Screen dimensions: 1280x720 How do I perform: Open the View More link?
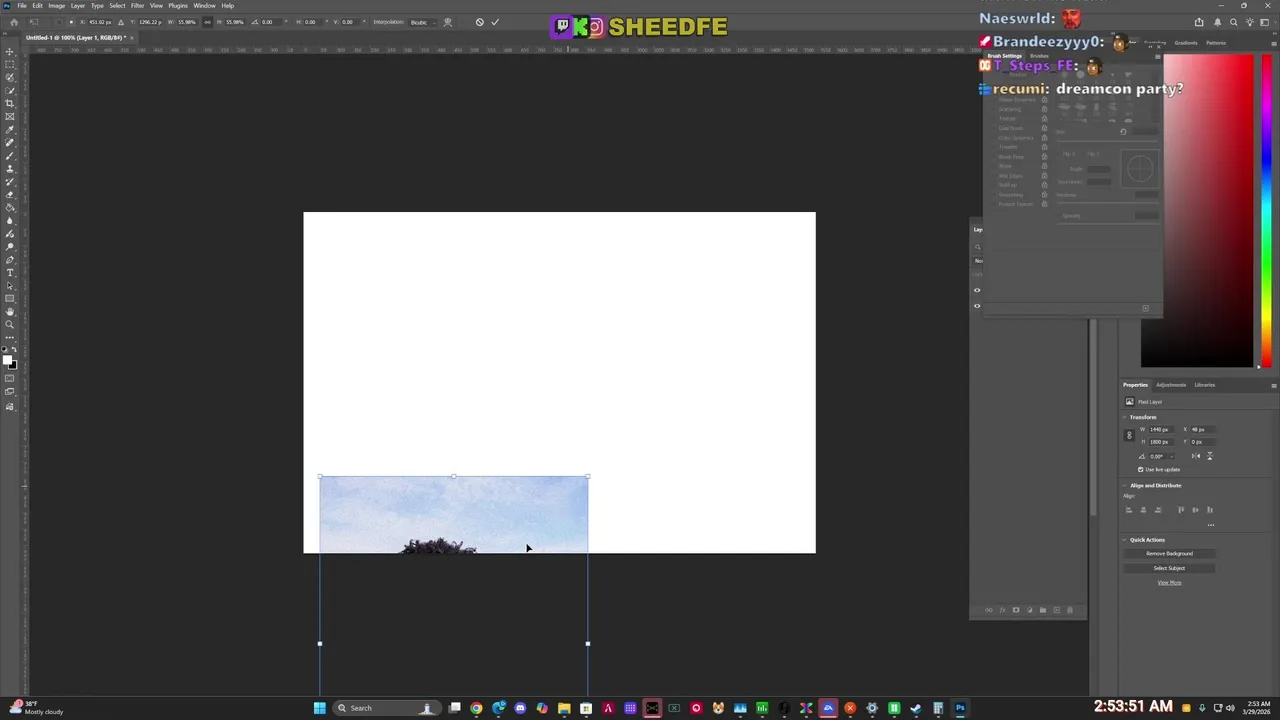1169,582
